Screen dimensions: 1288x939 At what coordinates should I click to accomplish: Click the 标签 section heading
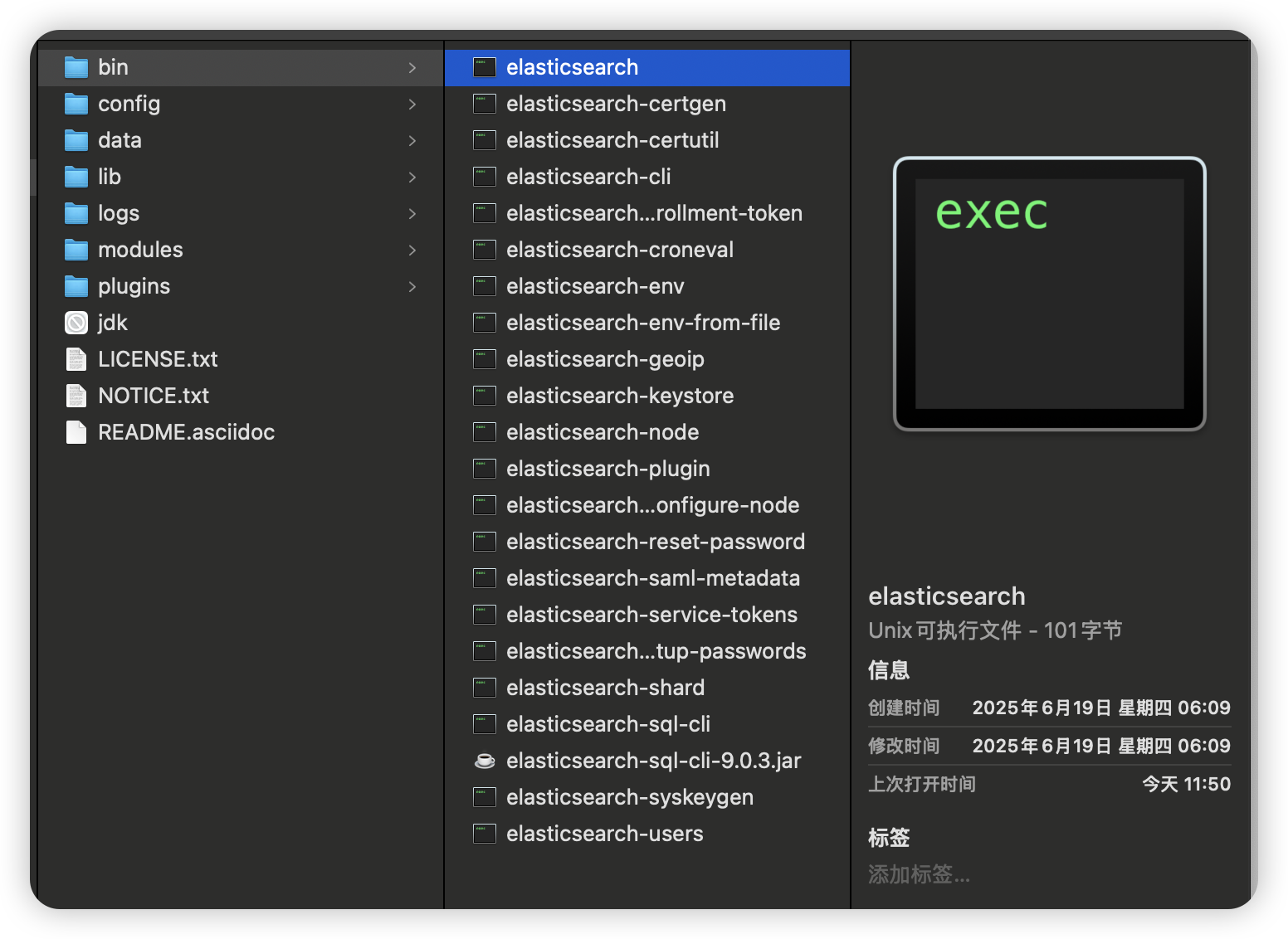tap(889, 837)
